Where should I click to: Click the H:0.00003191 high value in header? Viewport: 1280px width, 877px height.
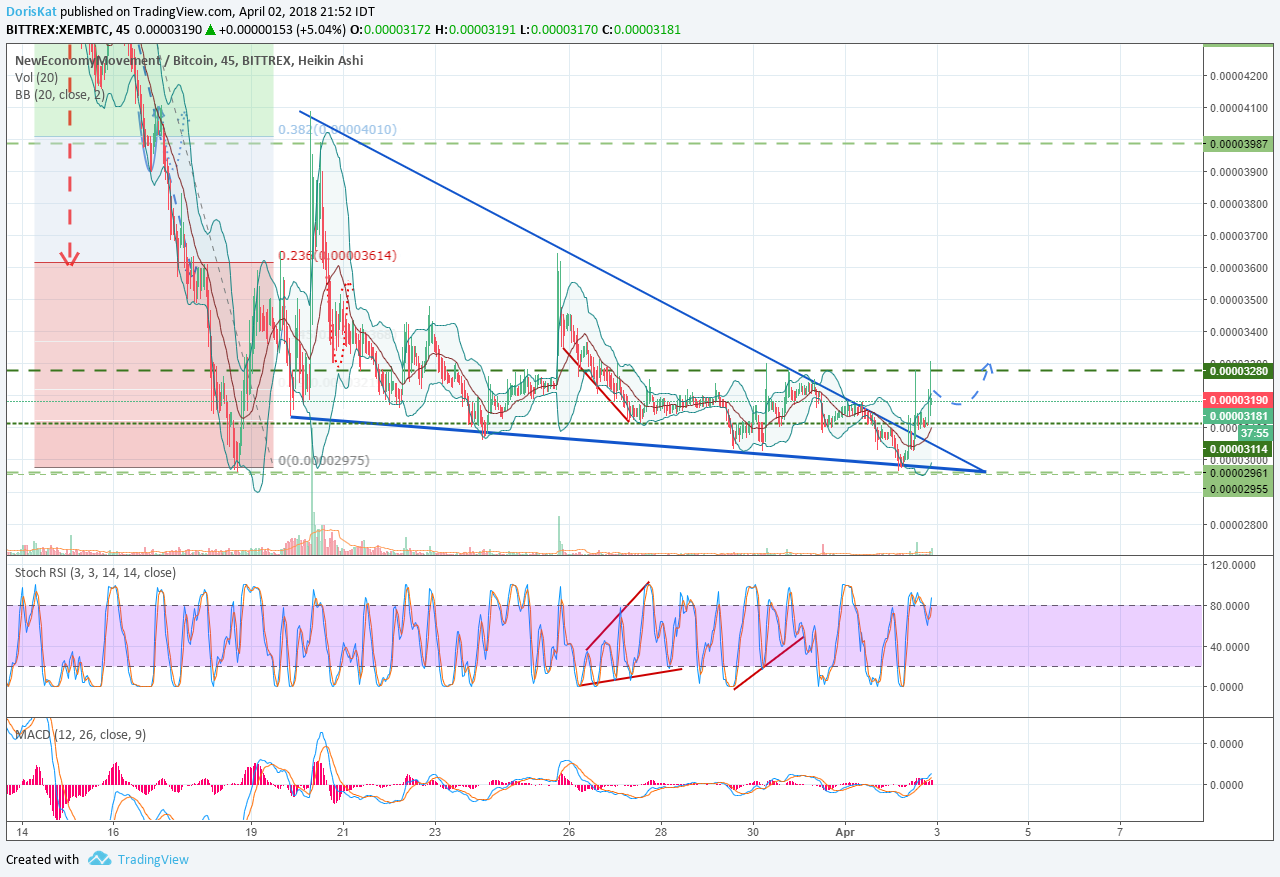tap(476, 29)
